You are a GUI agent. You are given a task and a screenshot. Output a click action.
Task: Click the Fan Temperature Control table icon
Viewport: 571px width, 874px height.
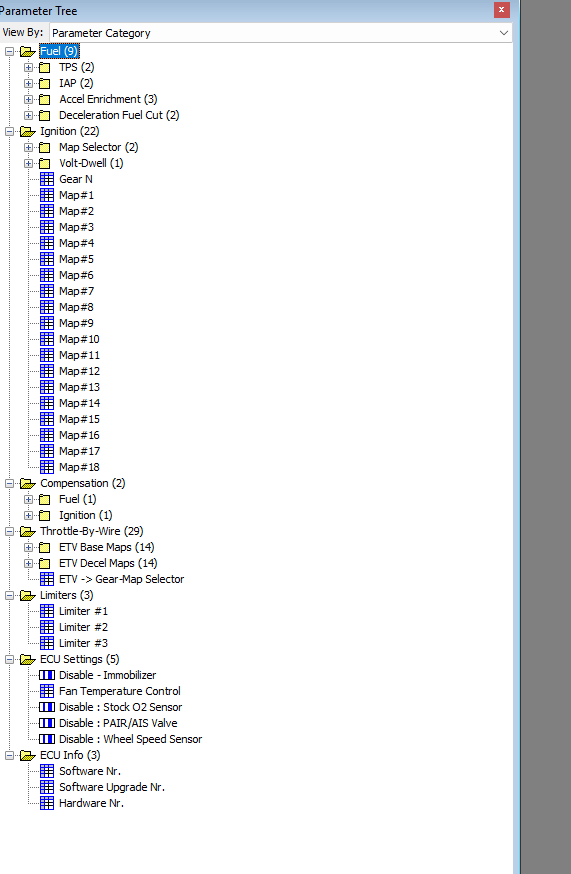[x=47, y=691]
